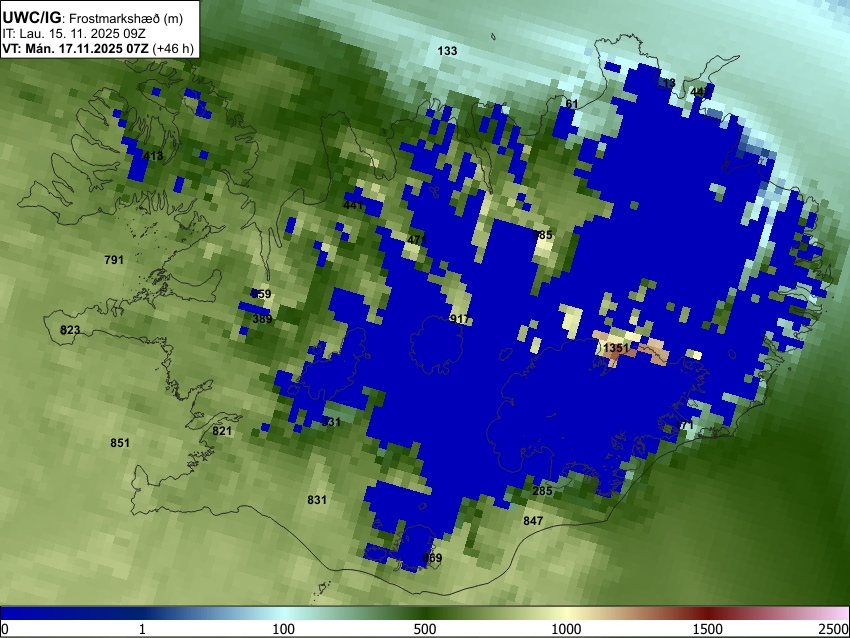Click the 791 value label on the map
Screen dimensions: 850x638
114,260
